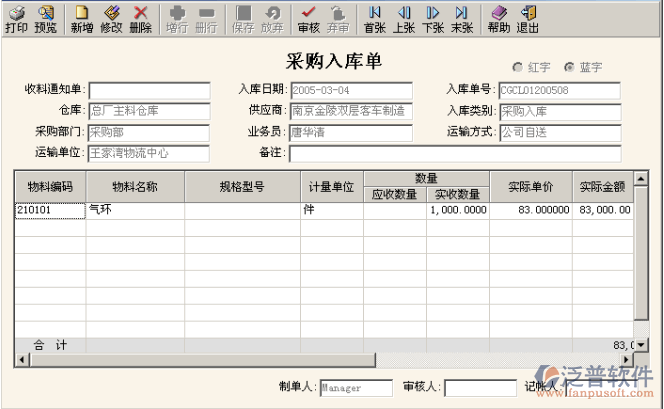Select the 蓝字 radio button
Screen dimensions: 664x409
click(569, 67)
